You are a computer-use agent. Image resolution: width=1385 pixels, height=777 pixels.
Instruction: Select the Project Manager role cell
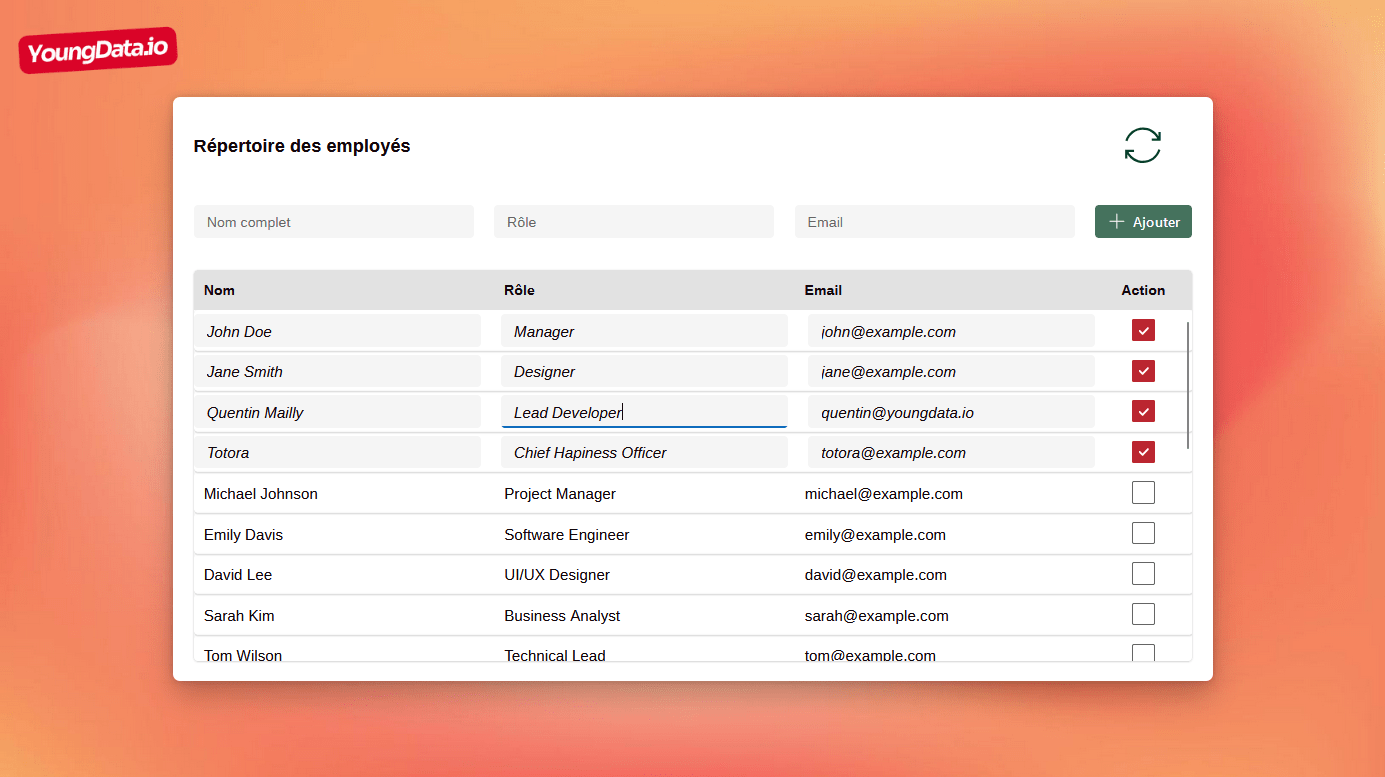pyautogui.click(x=560, y=493)
